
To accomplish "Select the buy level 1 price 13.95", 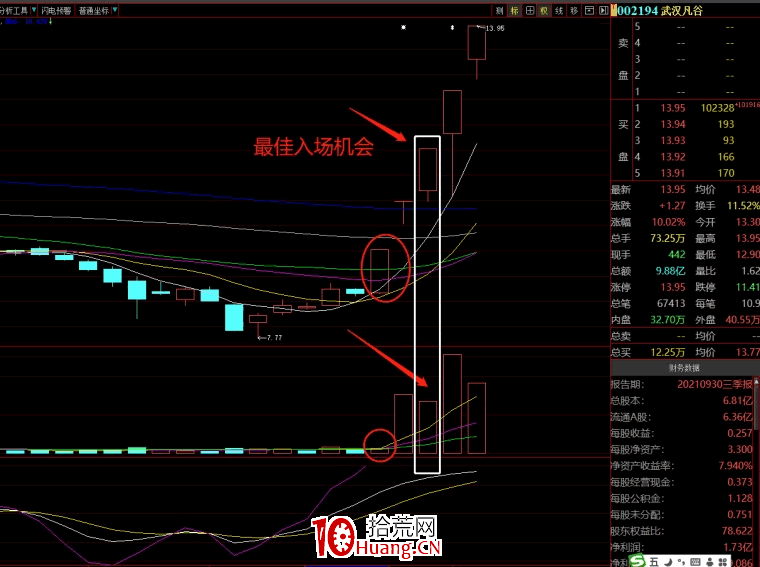I will (x=673, y=108).
